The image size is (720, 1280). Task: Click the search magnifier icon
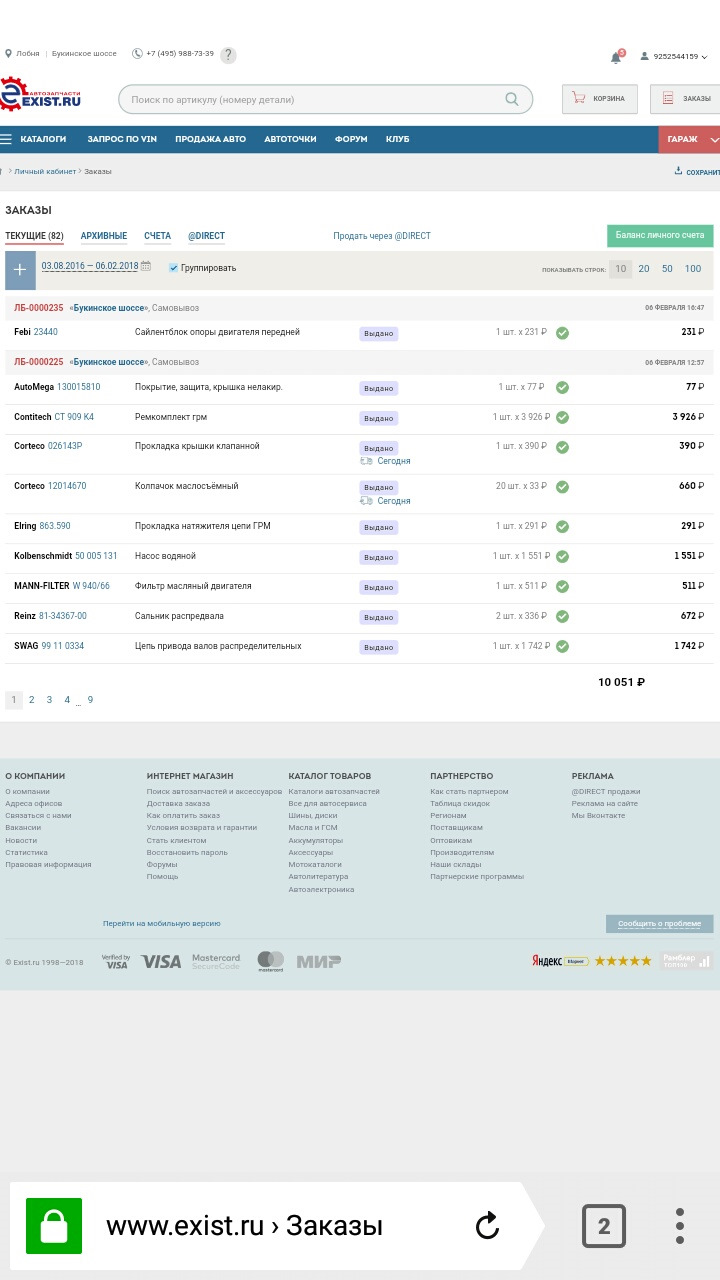pyautogui.click(x=512, y=99)
